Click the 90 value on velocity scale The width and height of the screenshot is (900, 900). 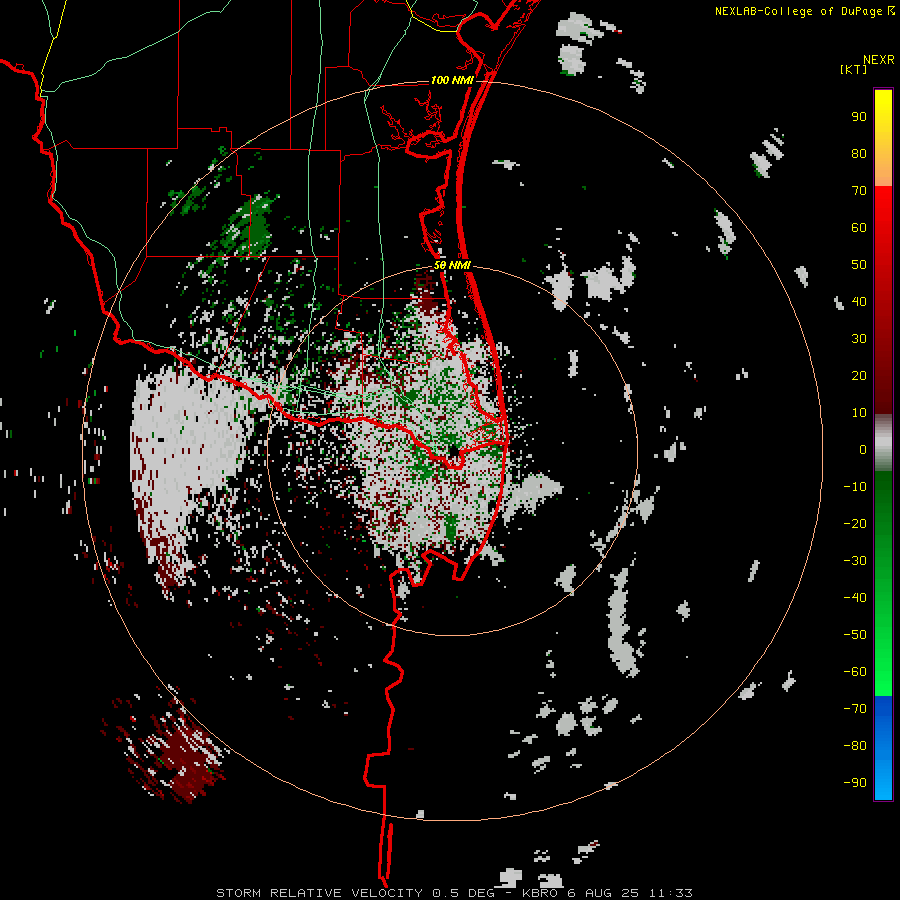tap(859, 117)
